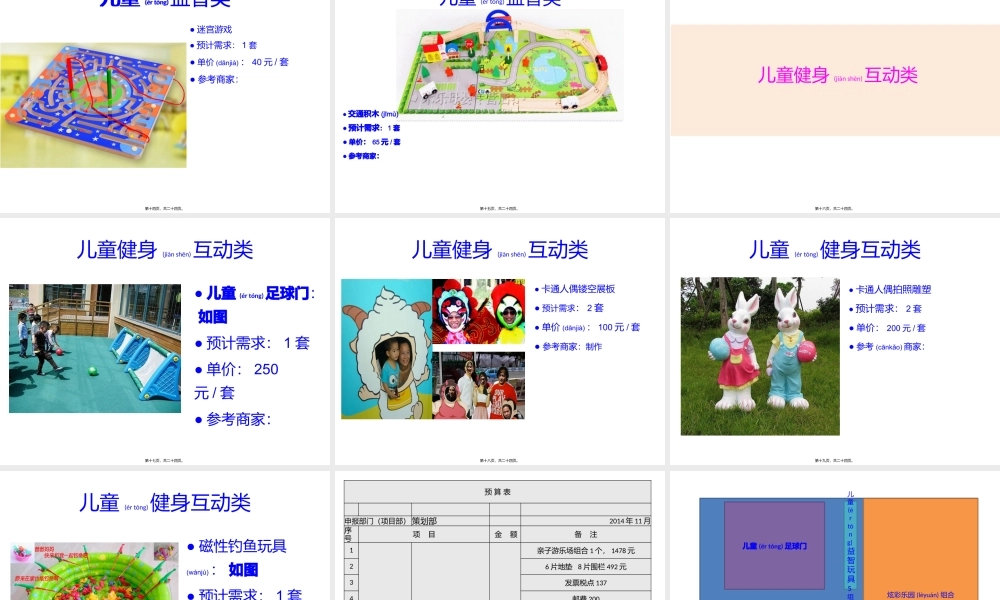Select the 亲子游乐场组合 1478元 table row
This screenshot has width=1000, height=600.
(x=586, y=550)
